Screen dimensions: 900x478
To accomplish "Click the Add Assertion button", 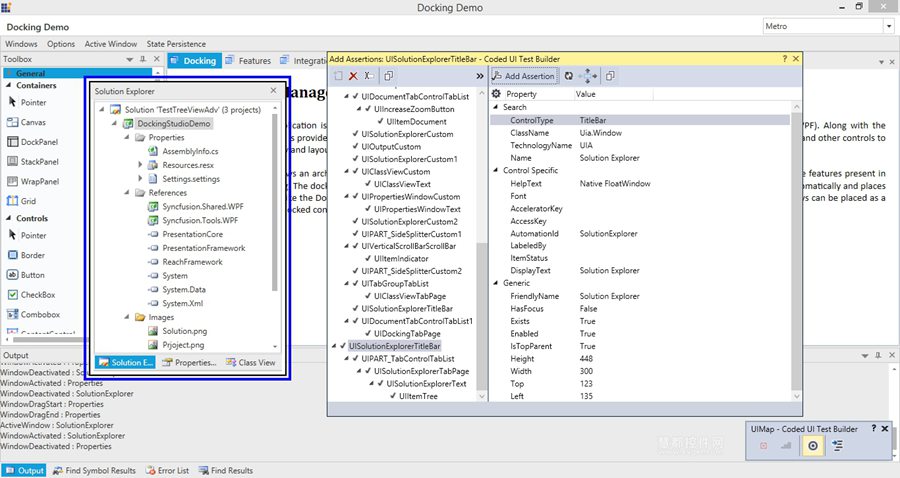I will pos(524,76).
